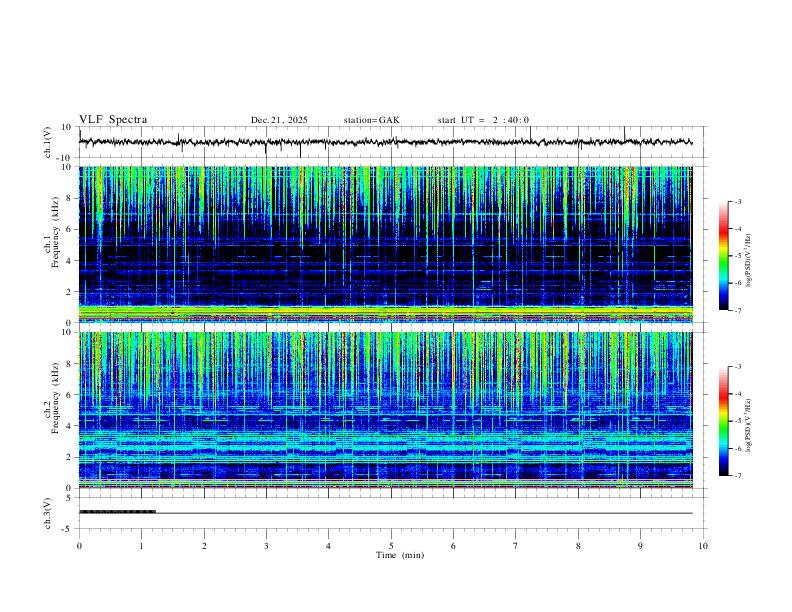Click the ch.2 spectrogram color scale bar
The width and height of the screenshot is (792, 612).
723,421
